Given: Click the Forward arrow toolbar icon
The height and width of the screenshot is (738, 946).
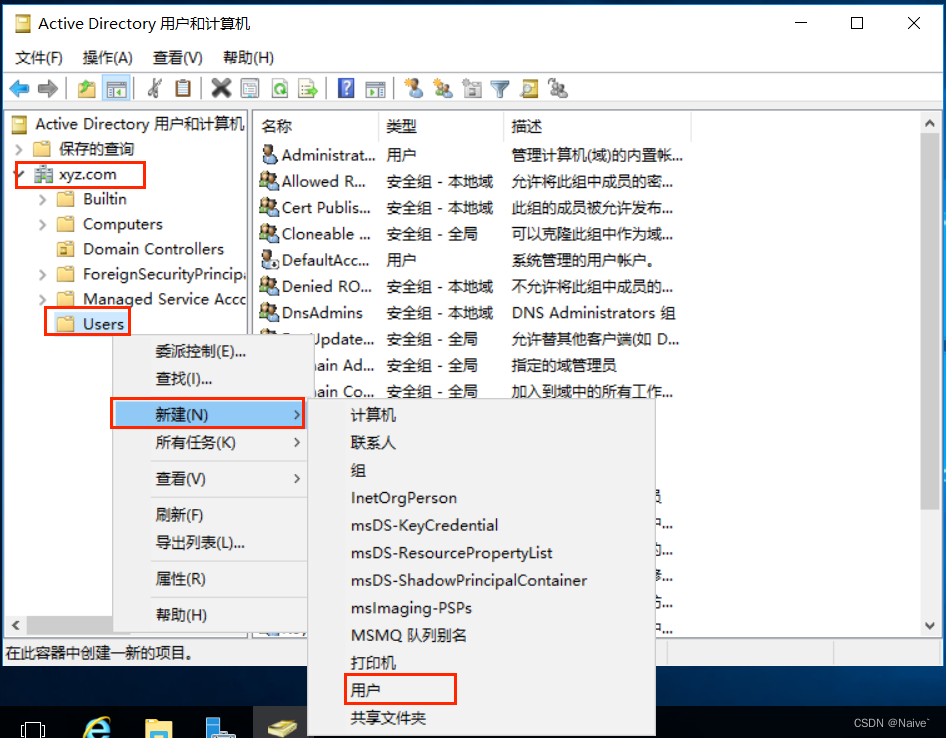Looking at the screenshot, I should click(48, 89).
